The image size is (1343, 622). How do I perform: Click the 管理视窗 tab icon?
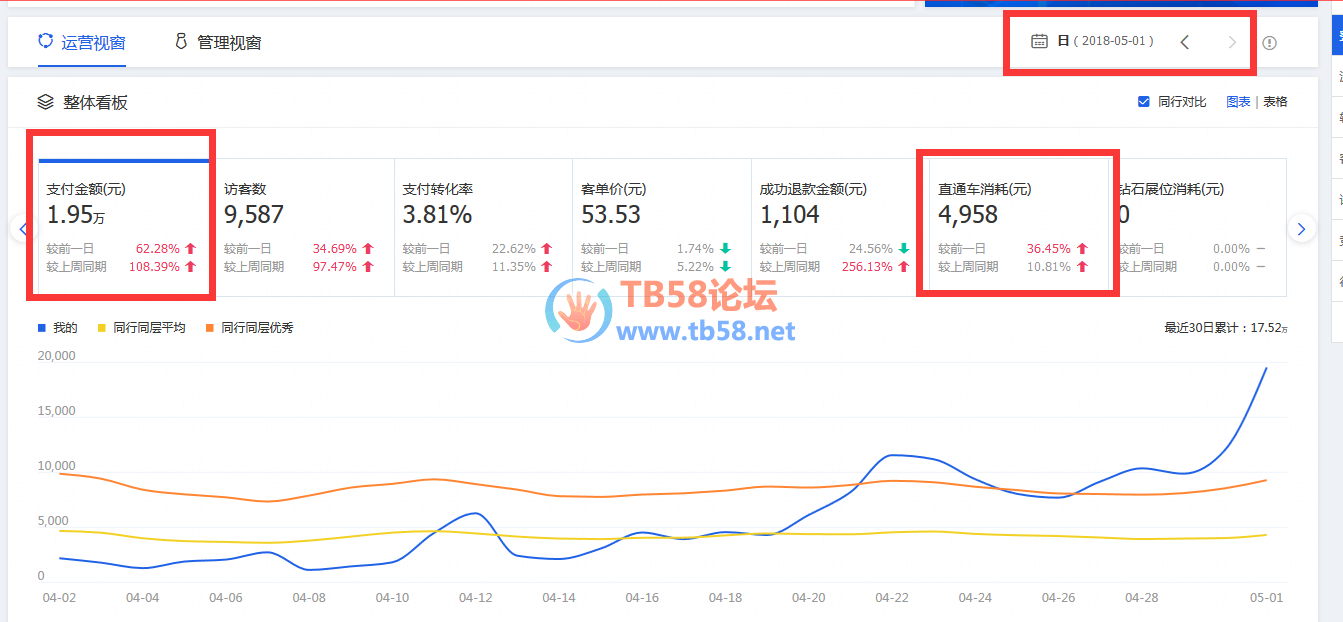click(x=181, y=42)
